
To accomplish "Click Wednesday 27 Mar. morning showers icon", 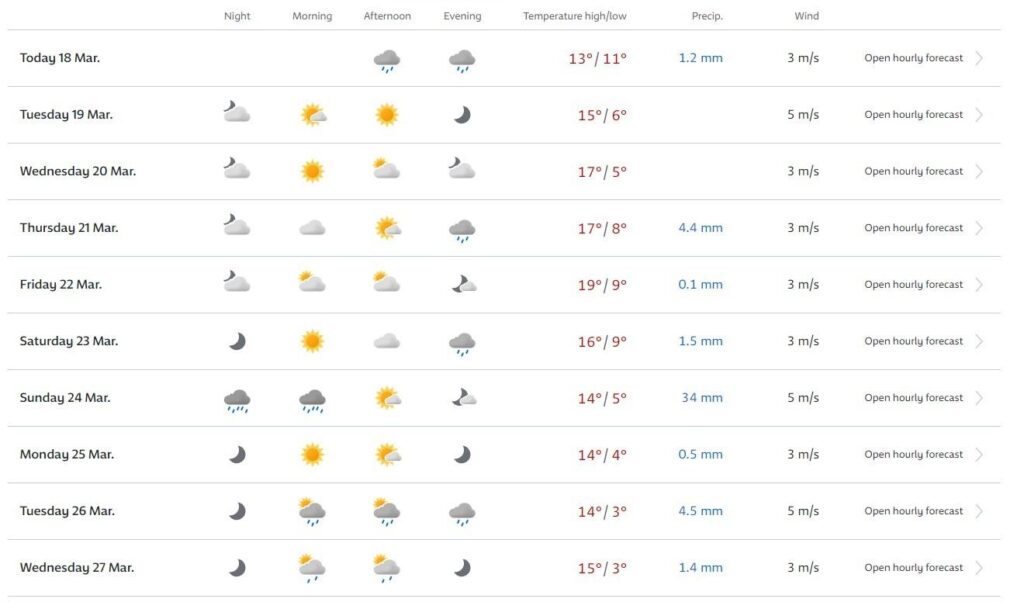I will click(x=312, y=569).
